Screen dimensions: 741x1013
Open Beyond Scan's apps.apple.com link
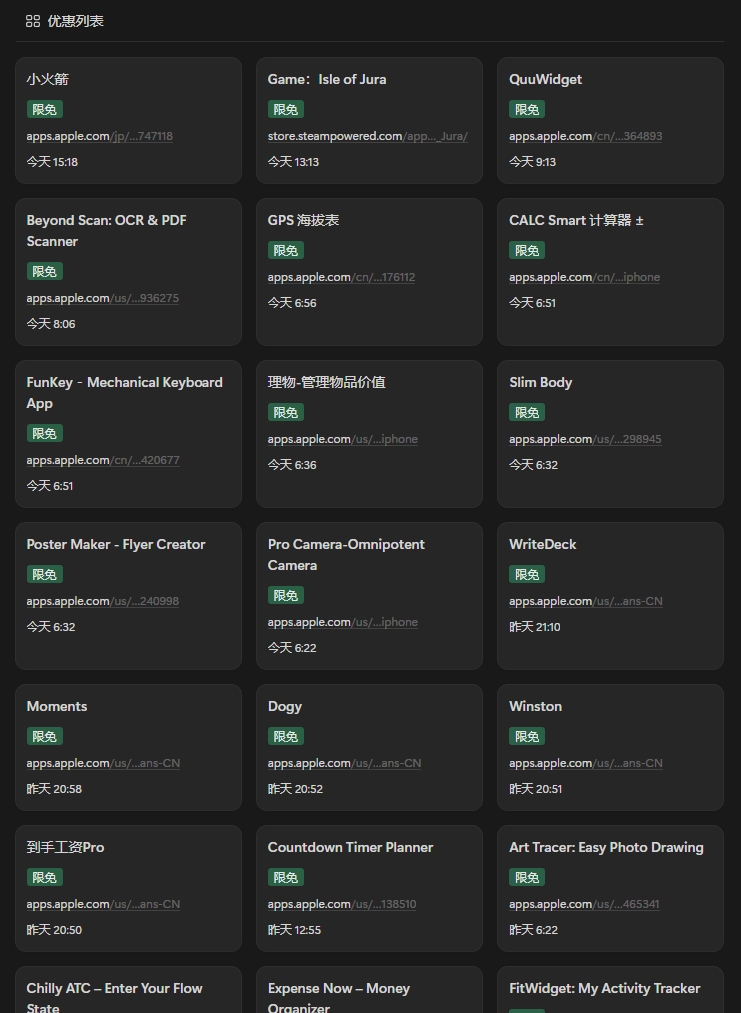tap(102, 298)
